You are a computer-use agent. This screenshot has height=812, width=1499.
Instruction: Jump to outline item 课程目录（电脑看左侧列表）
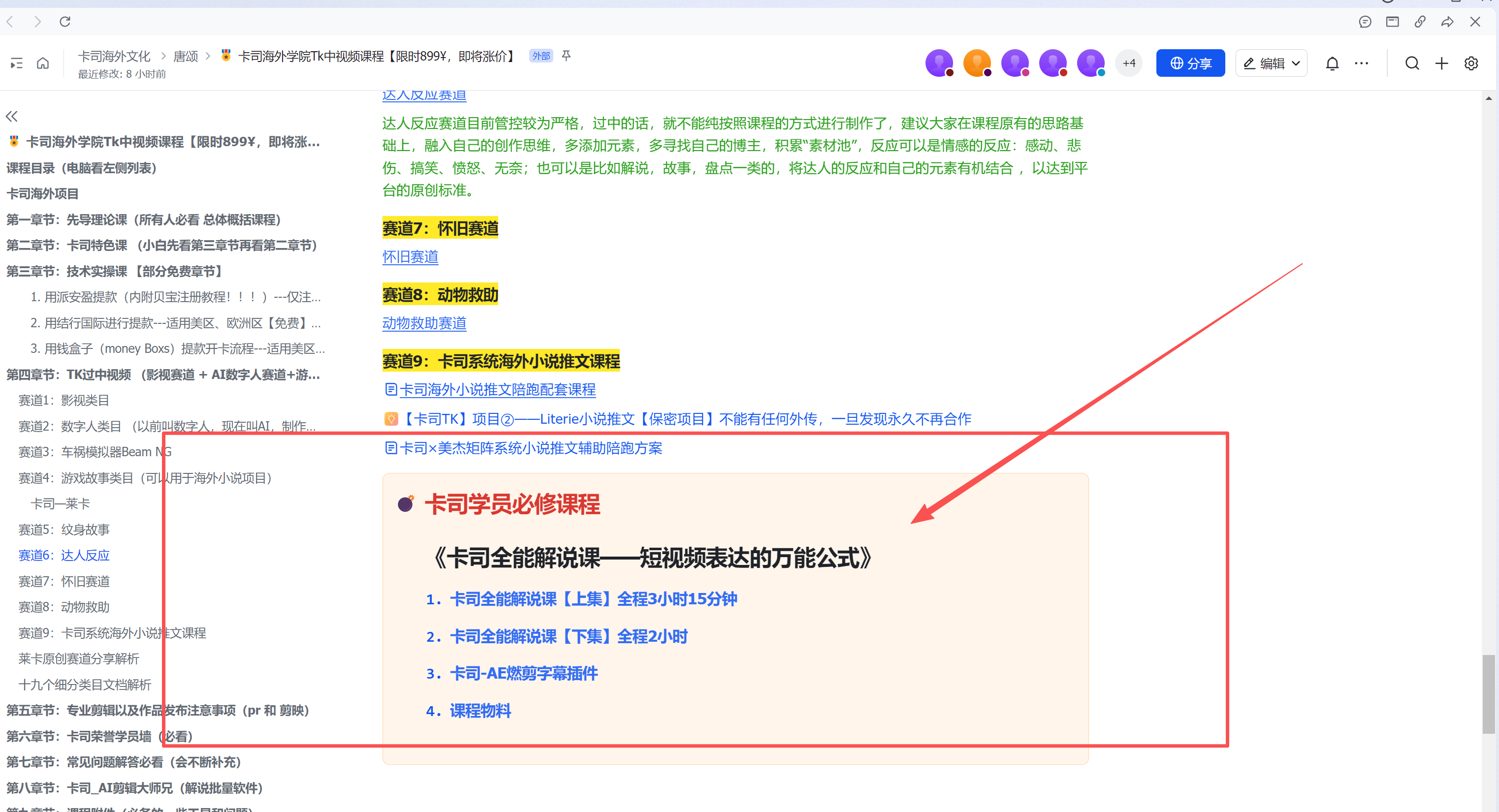point(81,168)
